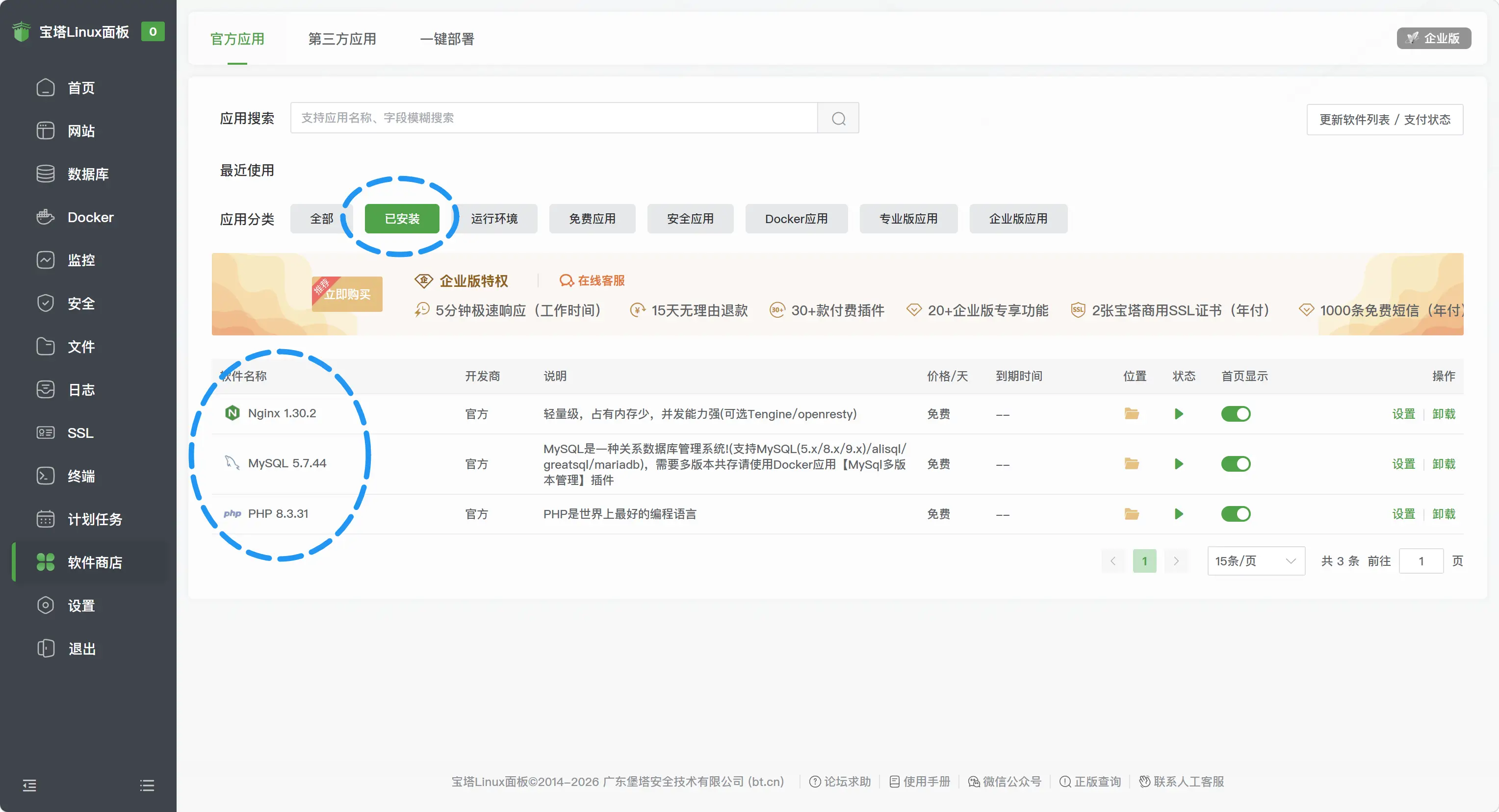Viewport: 1499px width, 812px height.
Task: Toggle MySQL homepage display switch
Action: click(x=1236, y=463)
